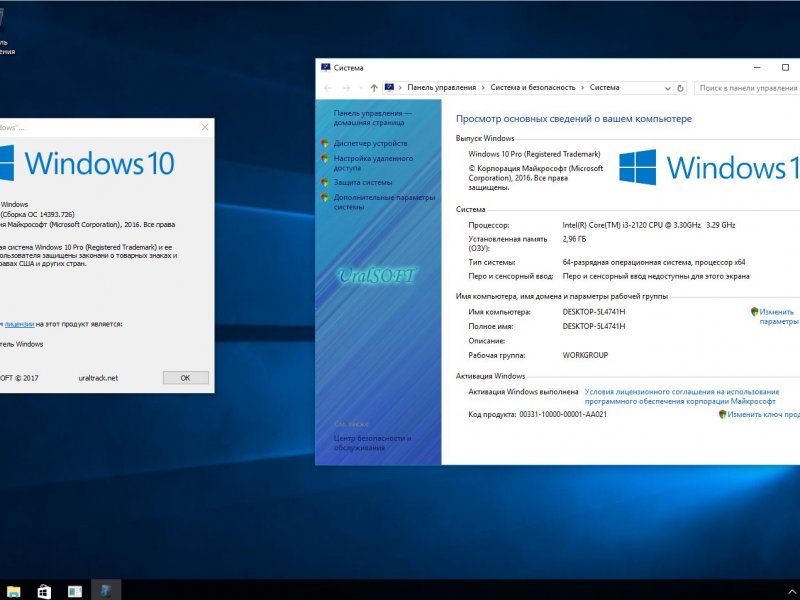Launch Microsoft Store from the taskbar
800x600 pixels.
(x=44, y=591)
